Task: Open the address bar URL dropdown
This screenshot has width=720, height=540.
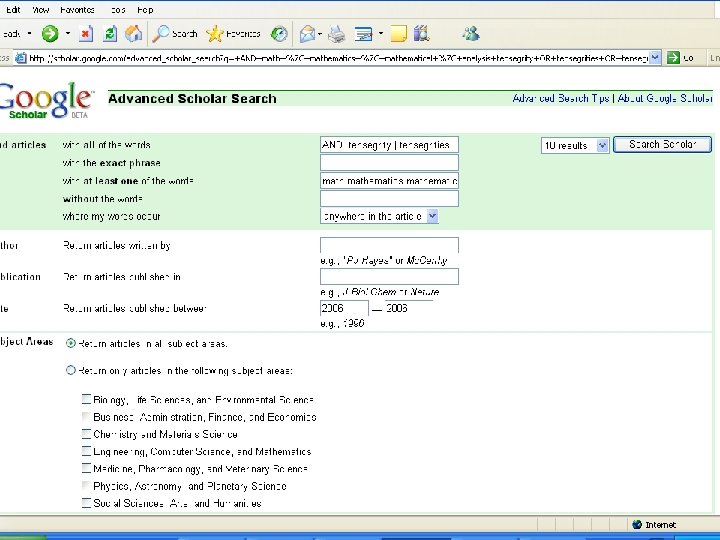Action: (x=655, y=58)
